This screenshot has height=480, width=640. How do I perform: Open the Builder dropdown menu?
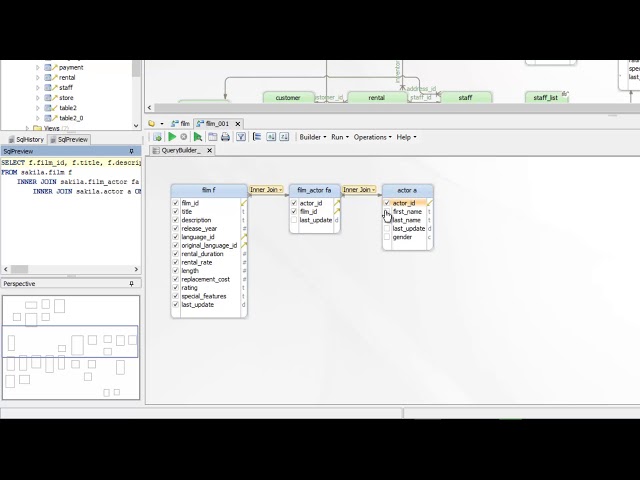click(313, 137)
